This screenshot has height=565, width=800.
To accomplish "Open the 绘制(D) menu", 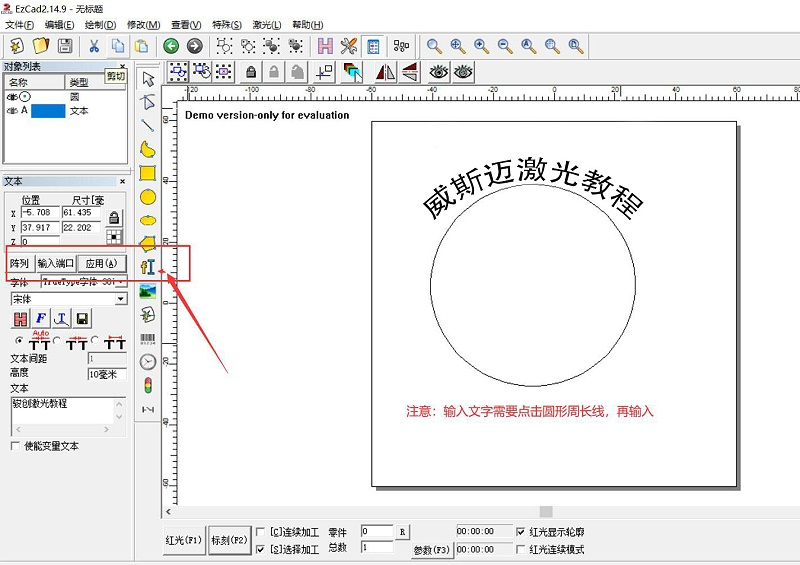I will tap(98, 24).
